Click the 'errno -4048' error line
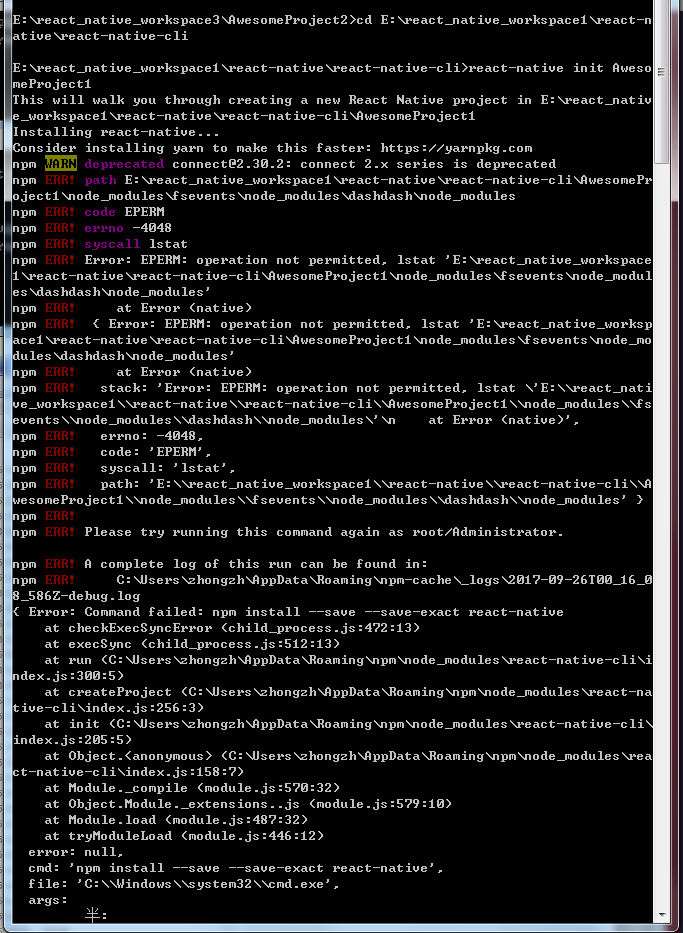 click(x=92, y=228)
